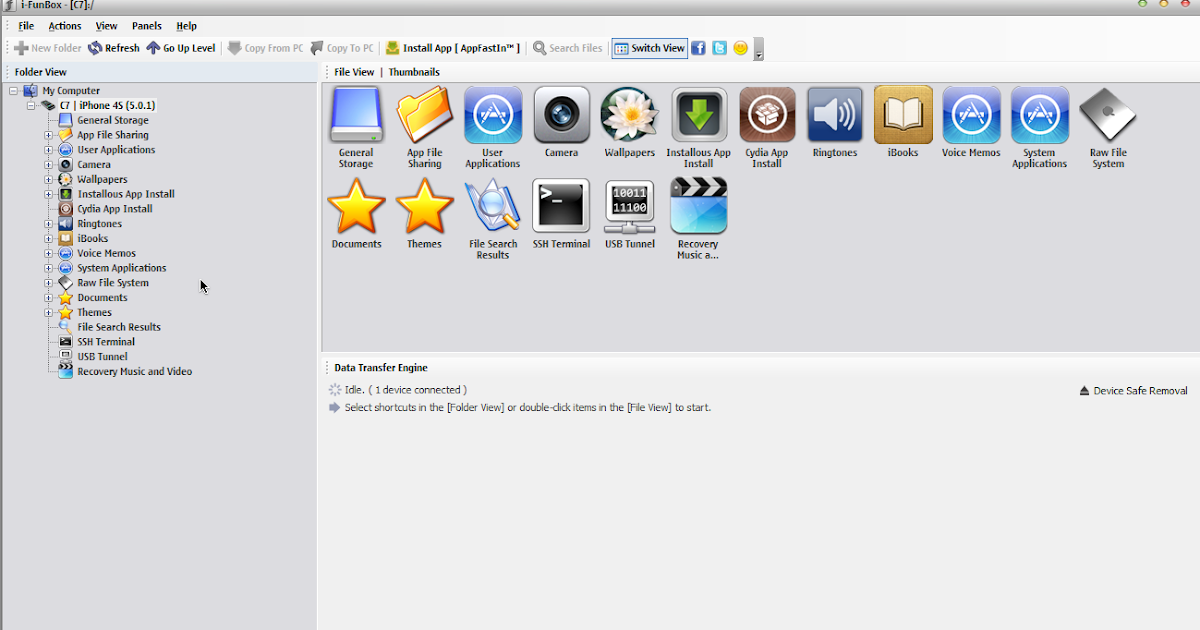
Task: Open App File Sharing folder icon
Action: (x=424, y=115)
